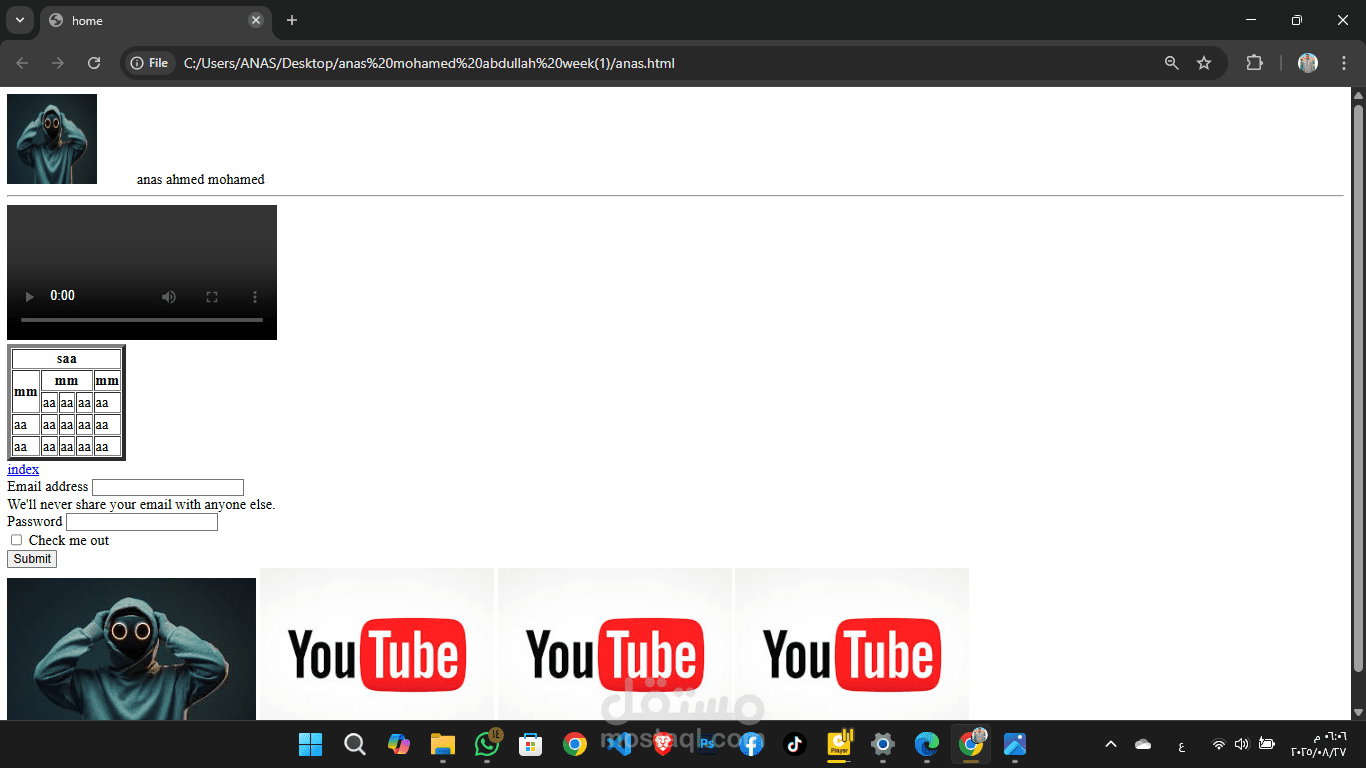Open a new browser tab
The height and width of the screenshot is (768, 1366).
click(x=292, y=20)
